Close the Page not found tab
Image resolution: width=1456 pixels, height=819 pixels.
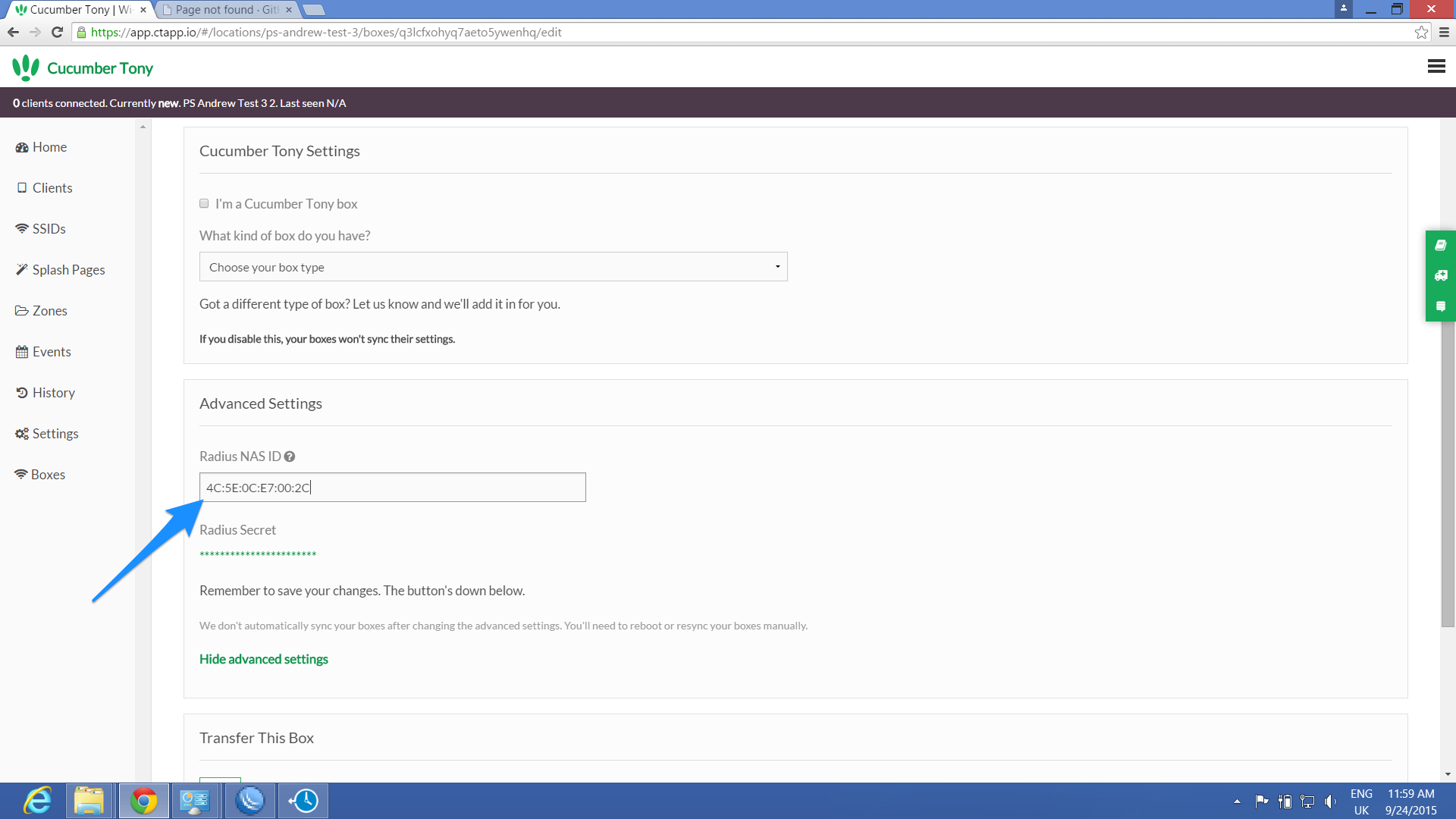coord(289,10)
